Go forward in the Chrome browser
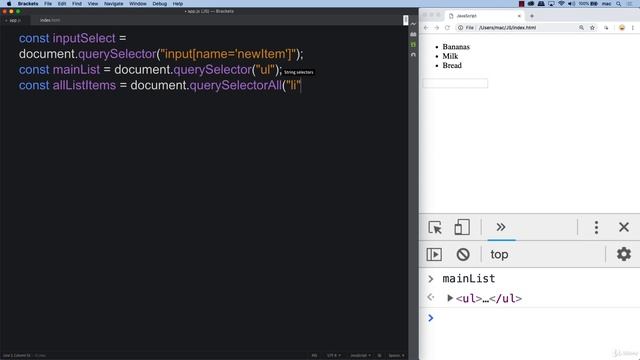The image size is (640, 360). click(436, 28)
